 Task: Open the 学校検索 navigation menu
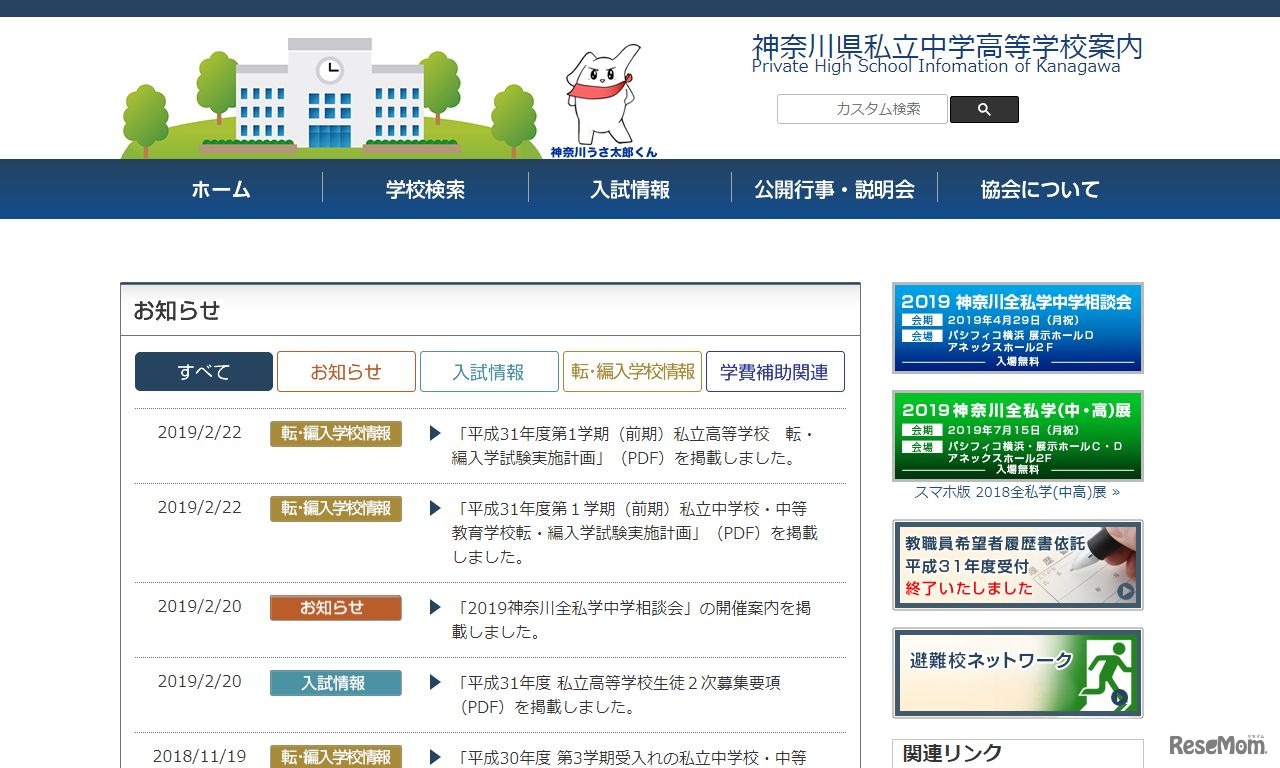click(425, 189)
